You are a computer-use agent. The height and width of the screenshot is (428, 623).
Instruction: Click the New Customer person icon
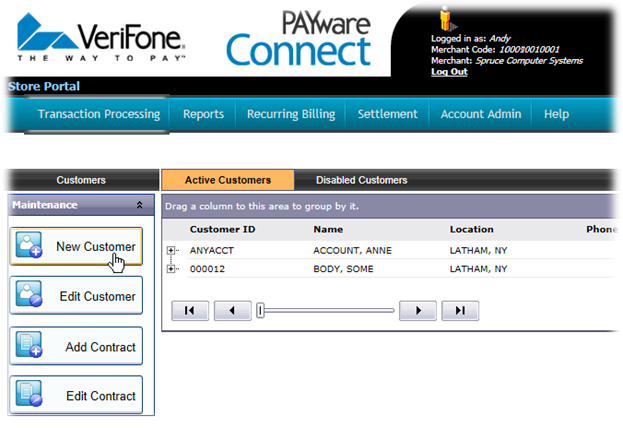(29, 245)
